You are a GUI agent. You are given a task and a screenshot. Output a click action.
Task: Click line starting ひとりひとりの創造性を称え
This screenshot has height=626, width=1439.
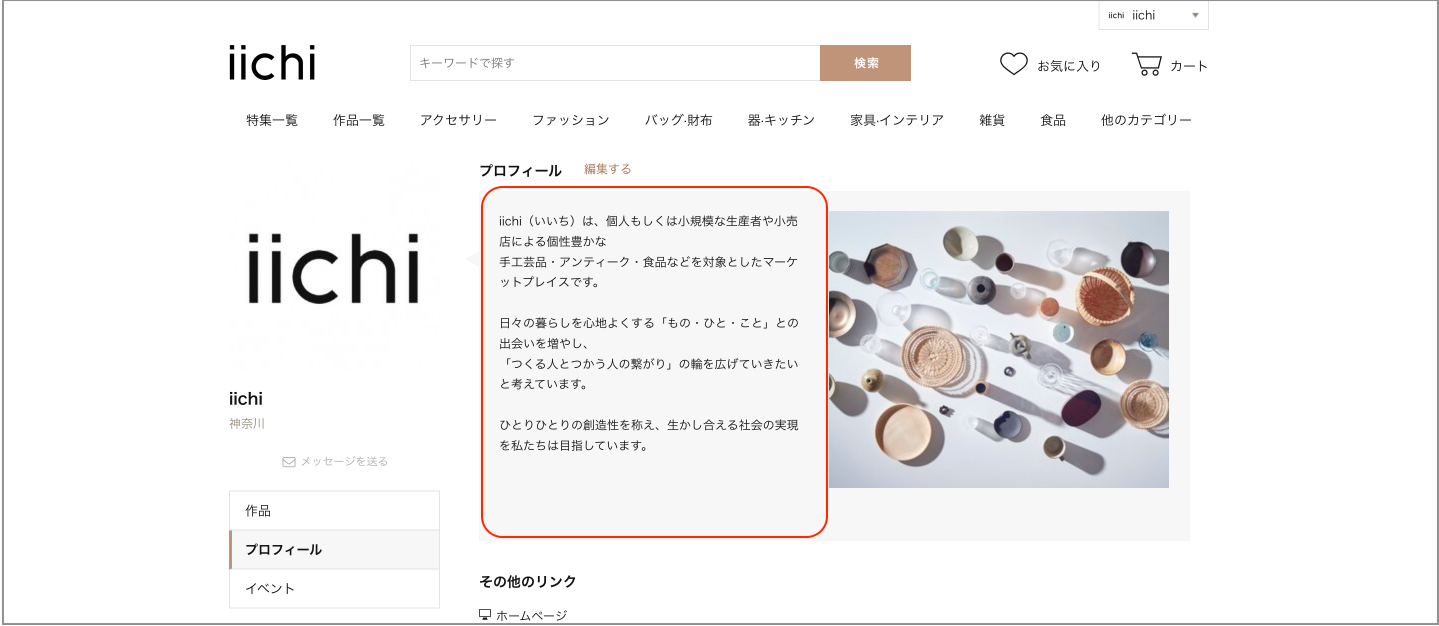(649, 425)
